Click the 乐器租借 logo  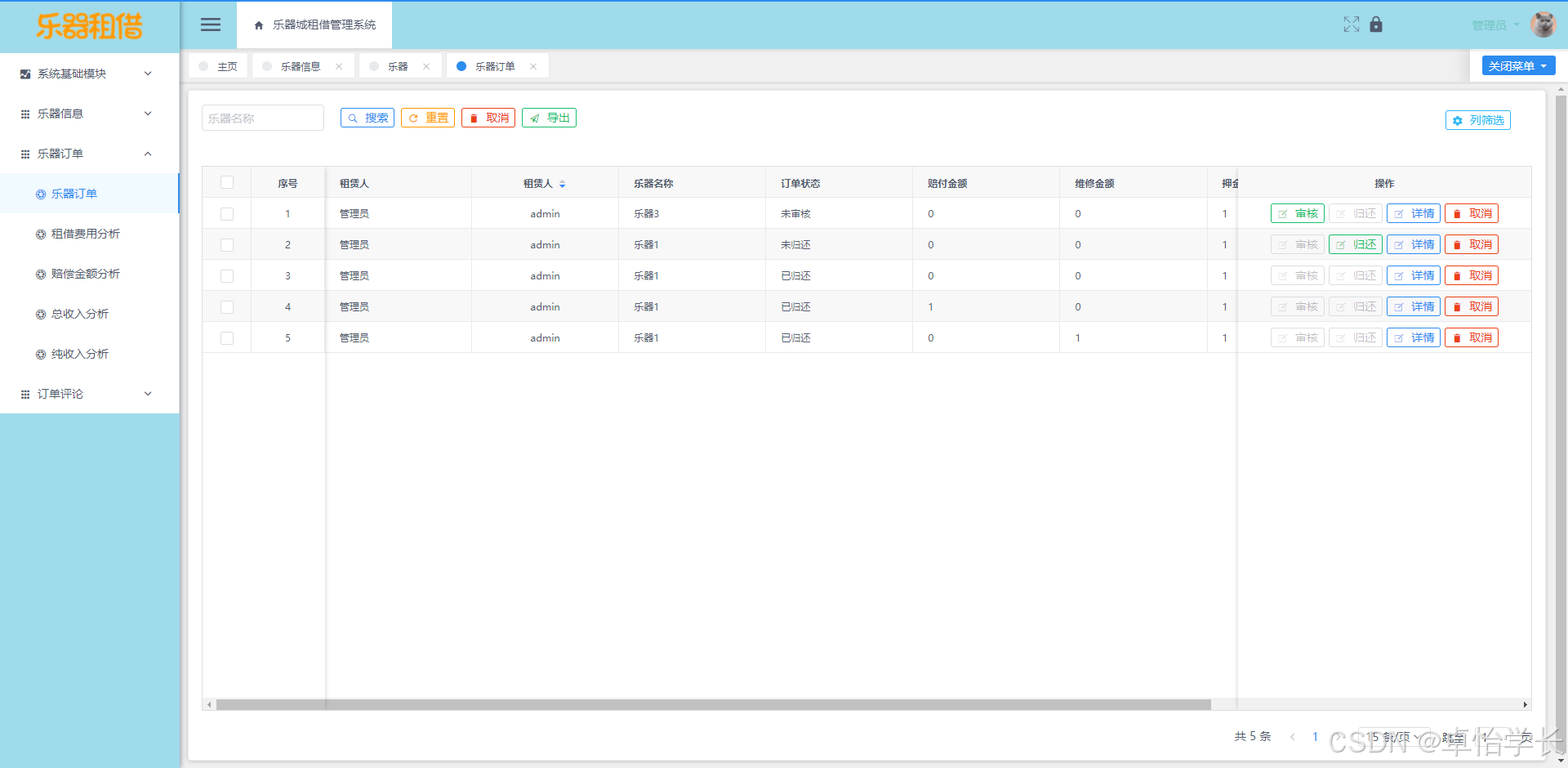tap(90, 26)
